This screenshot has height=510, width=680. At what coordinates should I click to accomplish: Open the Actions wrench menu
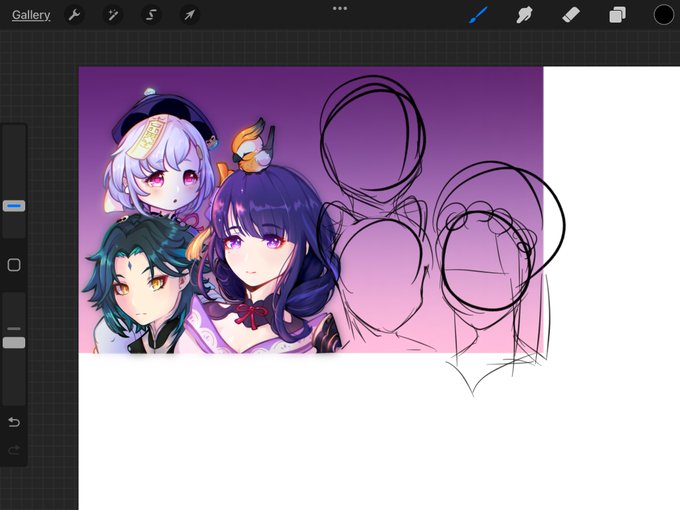75,15
